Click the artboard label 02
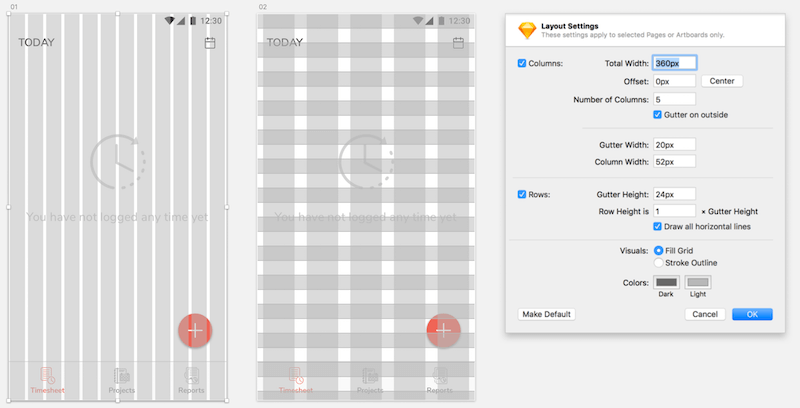800x408 pixels. click(x=262, y=7)
